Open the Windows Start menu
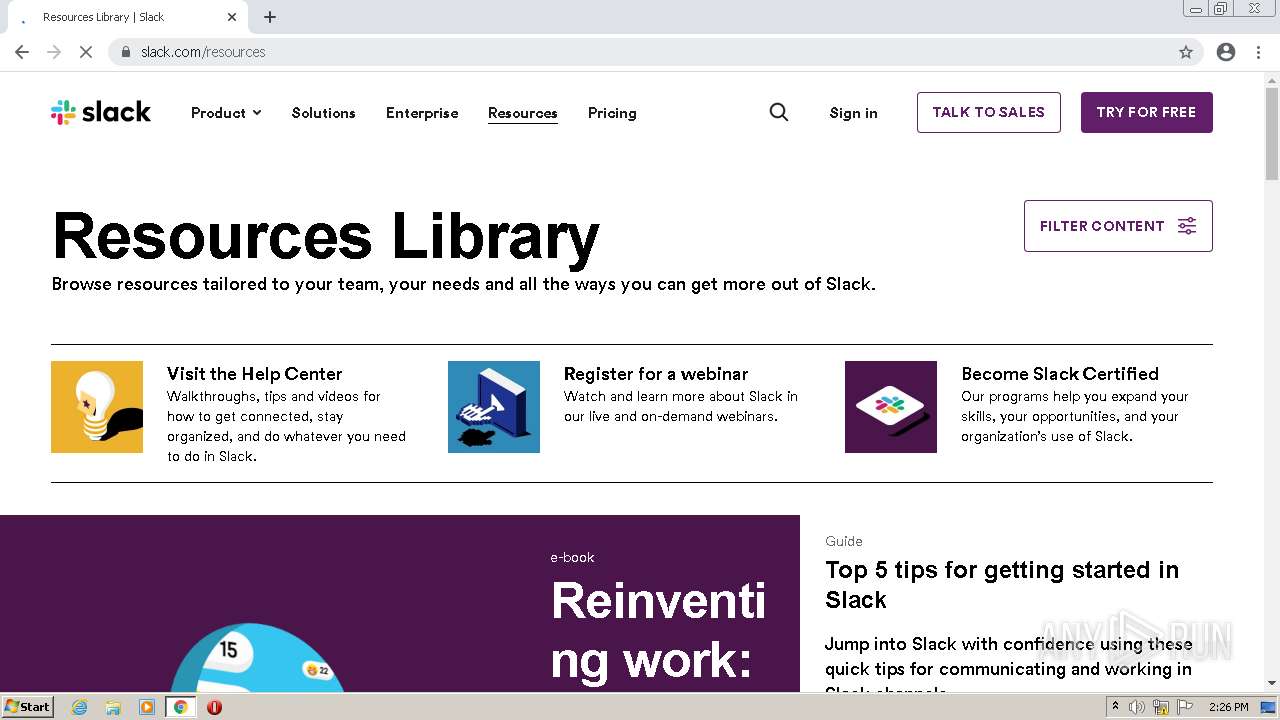Image resolution: width=1280 pixels, height=720 pixels. coord(27,707)
